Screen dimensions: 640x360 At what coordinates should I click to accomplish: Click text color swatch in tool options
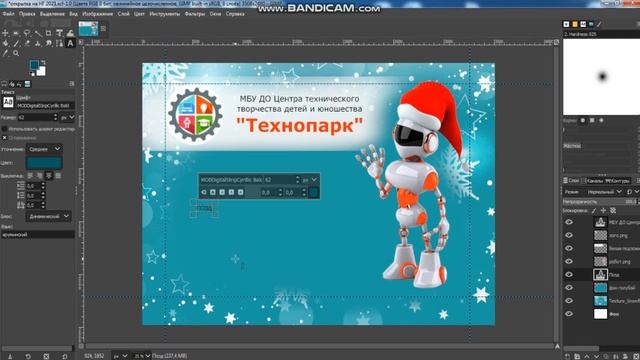click(x=44, y=163)
